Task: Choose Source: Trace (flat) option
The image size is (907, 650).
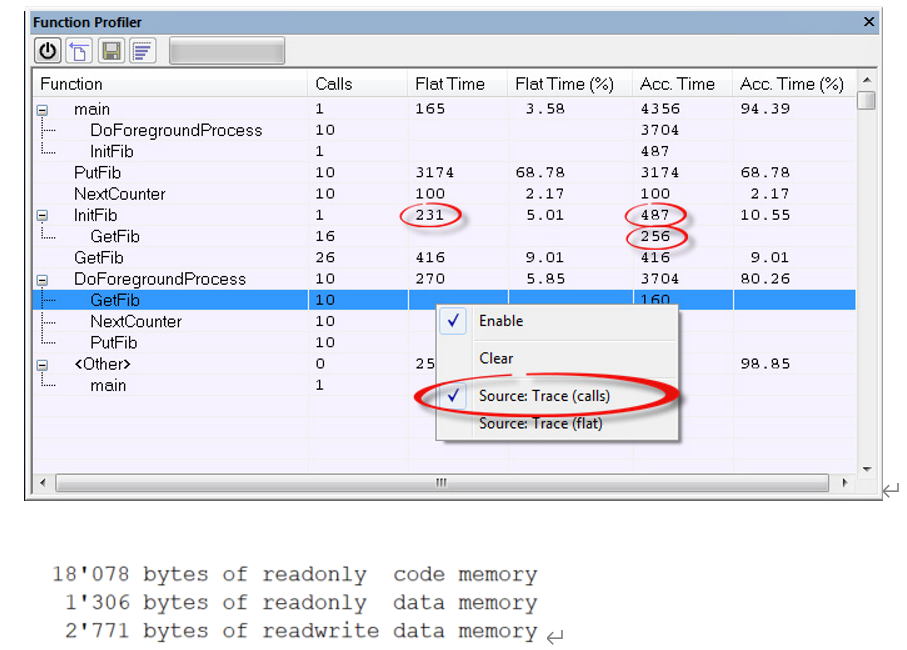Action: click(x=539, y=423)
